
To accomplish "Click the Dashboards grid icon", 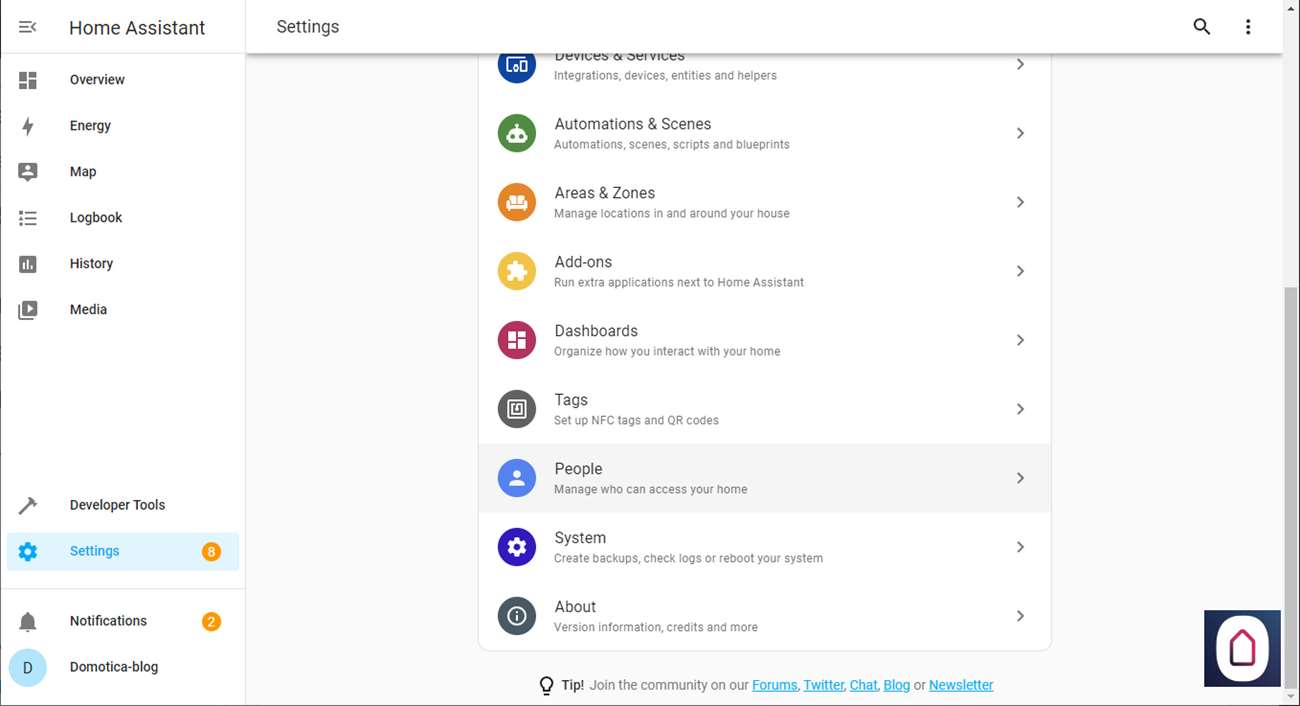I will [x=517, y=340].
